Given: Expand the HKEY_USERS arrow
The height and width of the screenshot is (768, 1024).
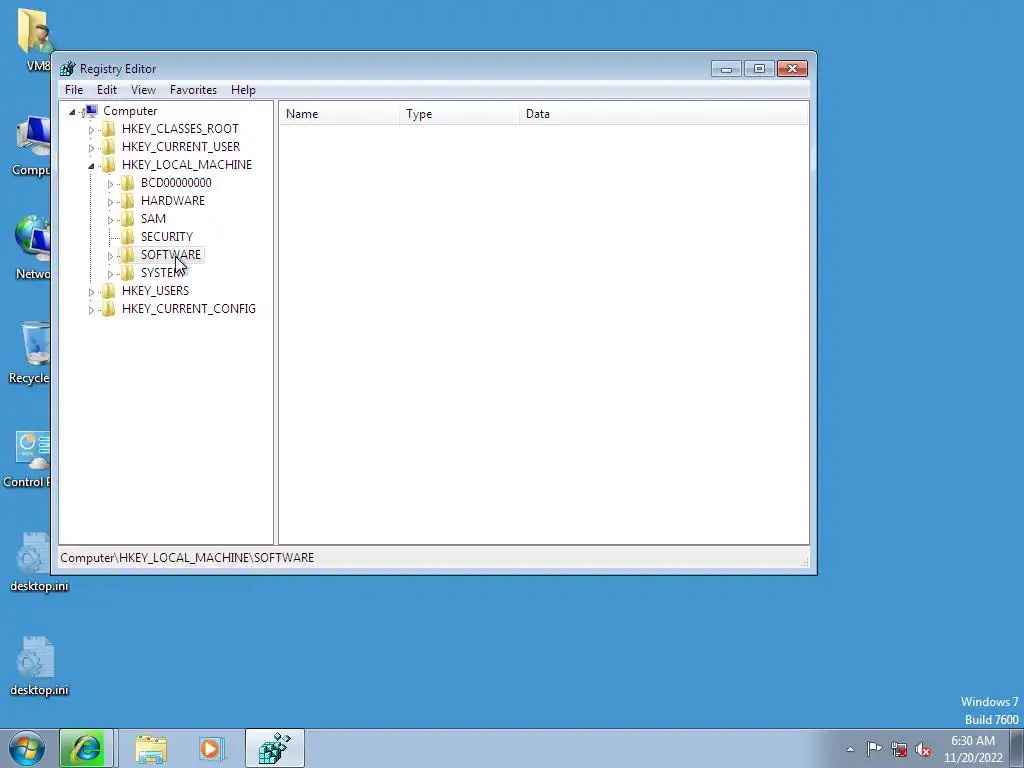Looking at the screenshot, I should click(91, 292).
